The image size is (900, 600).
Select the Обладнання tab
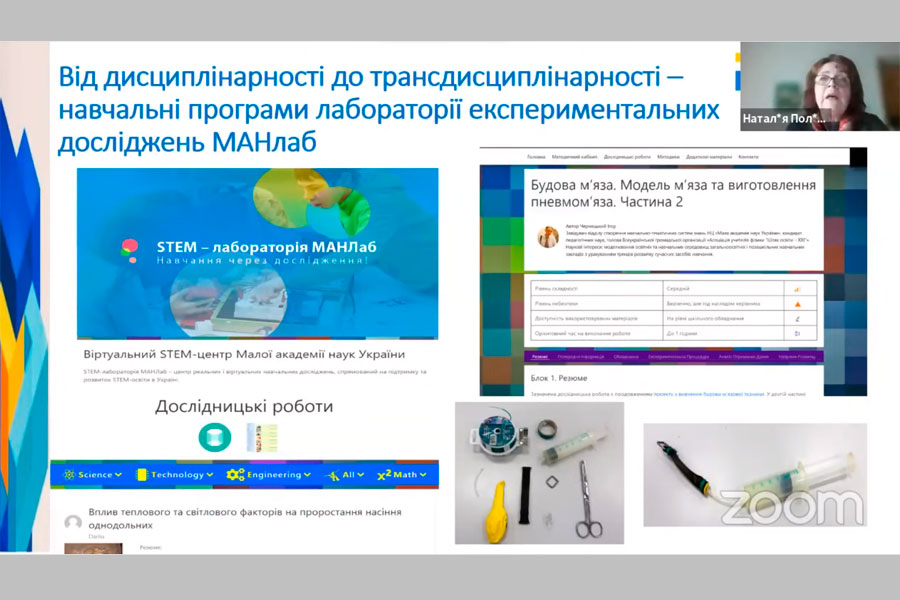626,357
